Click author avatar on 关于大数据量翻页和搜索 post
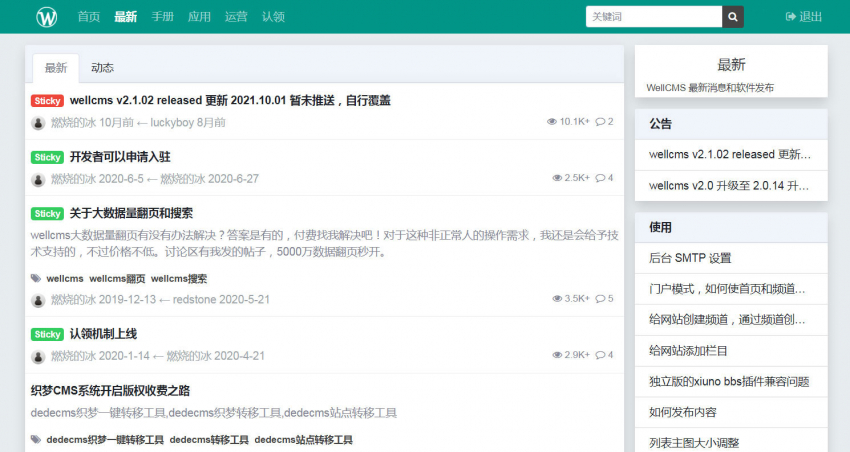The height and width of the screenshot is (452, 850). click(x=38, y=300)
